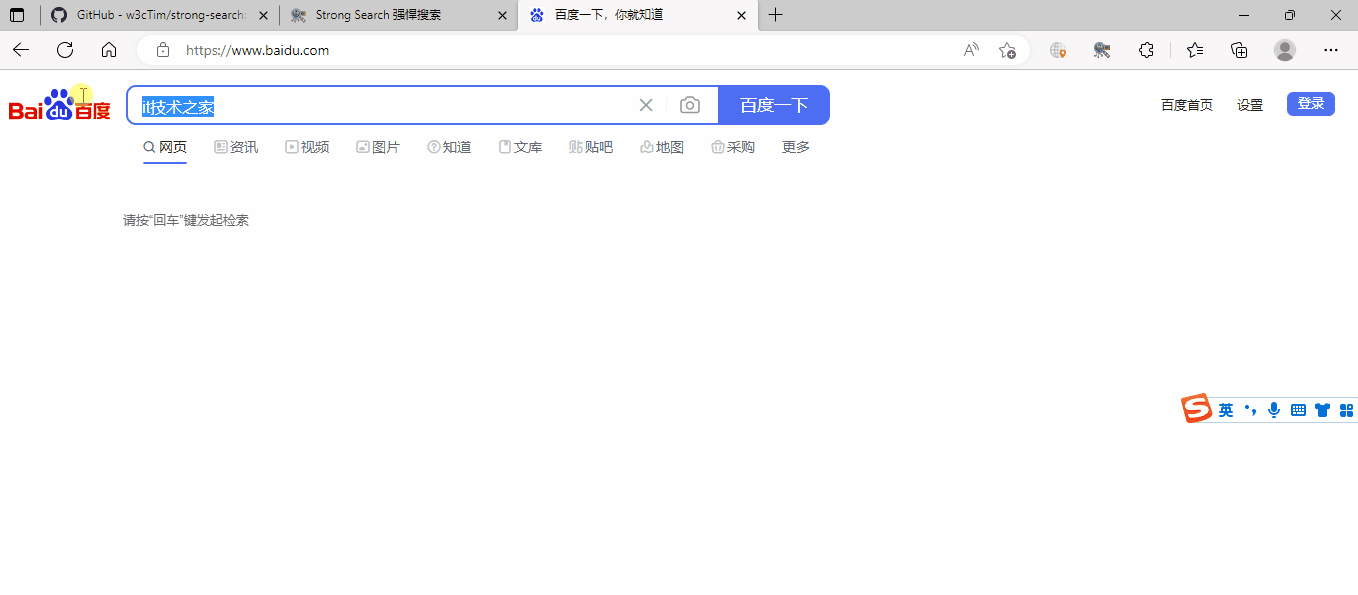1358x595 pixels.
Task: Open the Read aloud icon
Action: [x=971, y=50]
